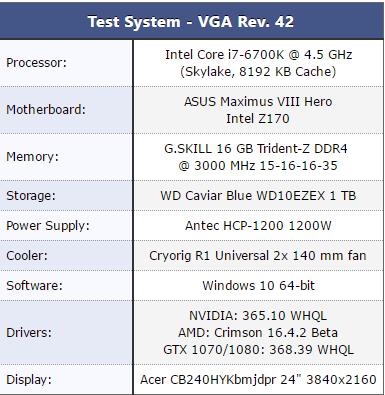Click ASUS Maximus VIII Hero text
Image resolution: width=385 pixels, height=395 pixels.
[258, 102]
